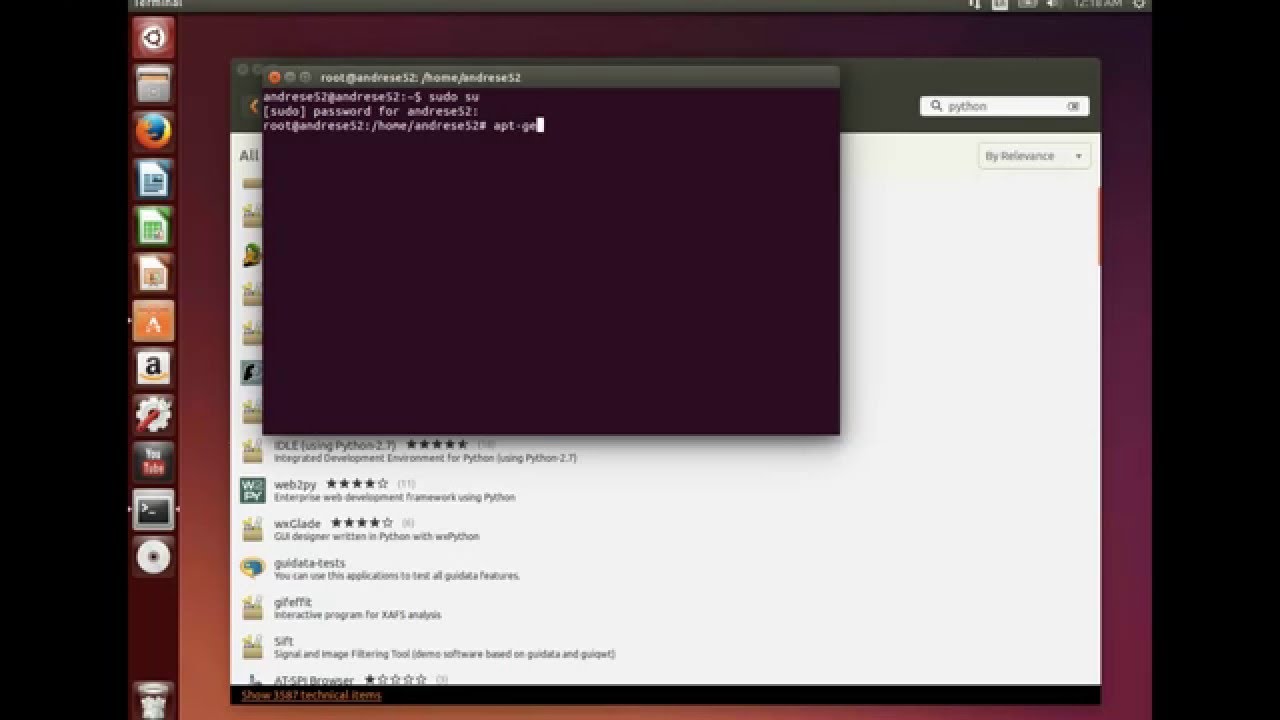Open the DVD disc icon in launcher
The image size is (1280, 720).
(x=153, y=557)
